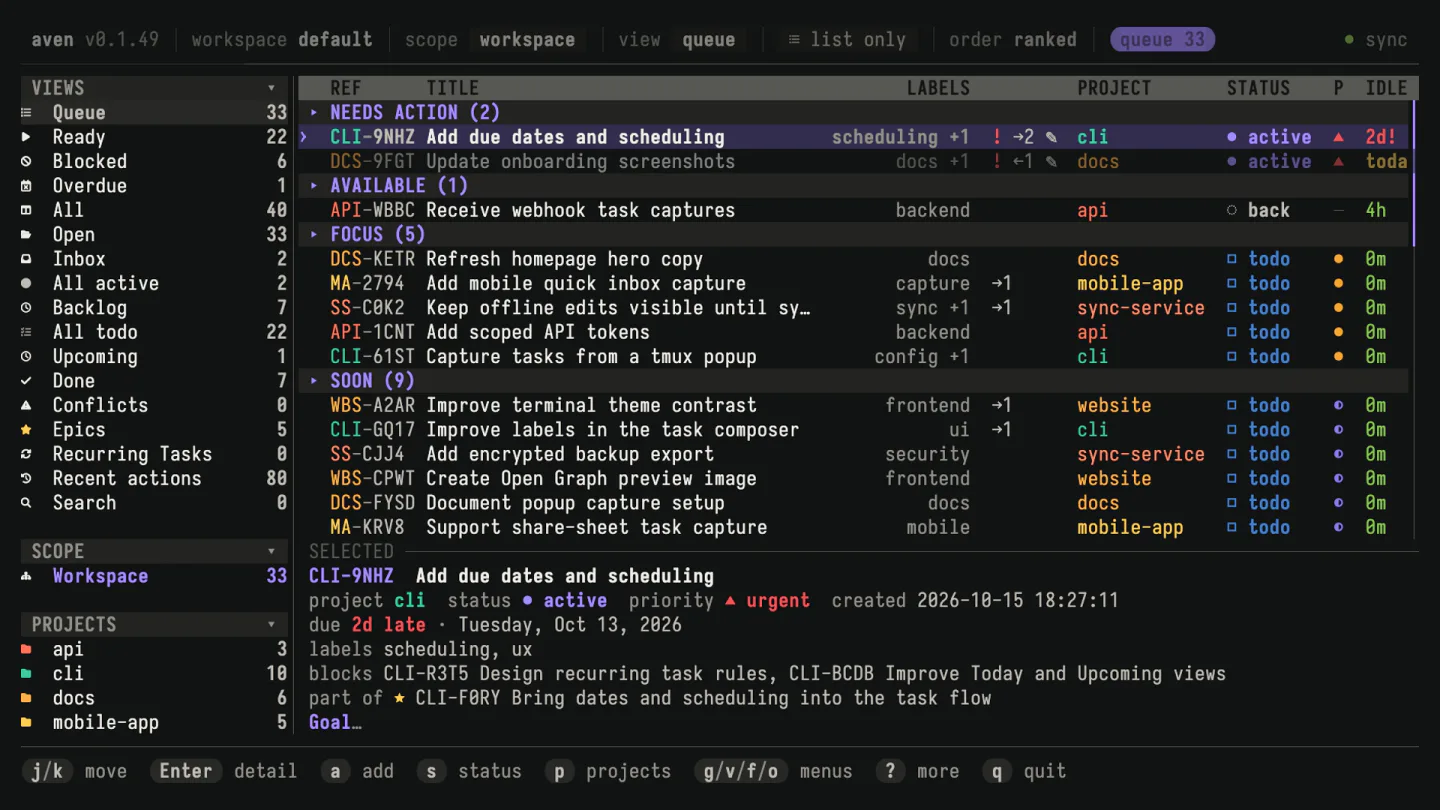
Task: Click the Workspace scope tree icon
Action: (27, 576)
